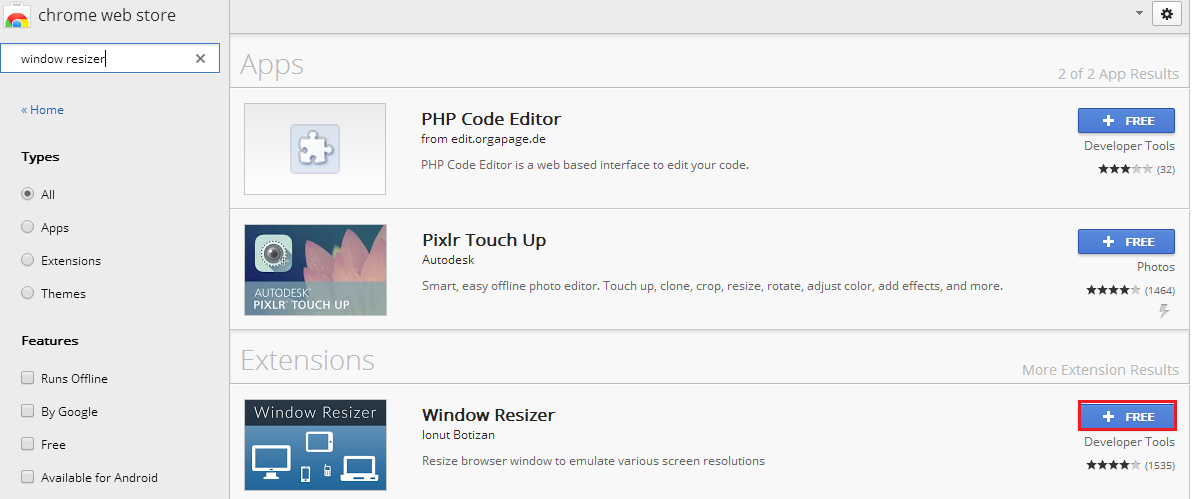
Task: Open the Pixlr Touch Up app thumbnail
Action: (315, 270)
